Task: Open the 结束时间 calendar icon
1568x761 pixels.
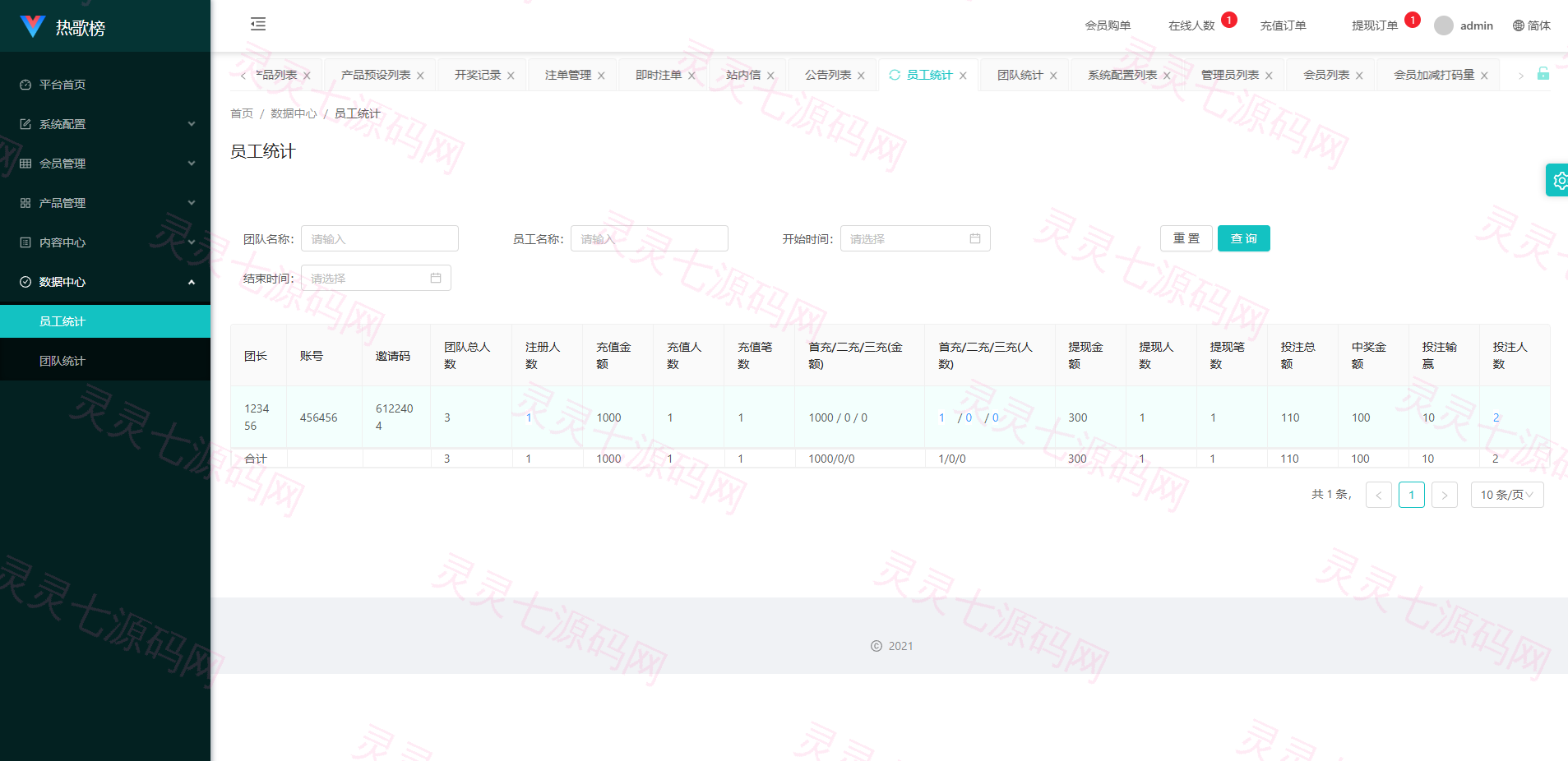Action: [x=436, y=278]
